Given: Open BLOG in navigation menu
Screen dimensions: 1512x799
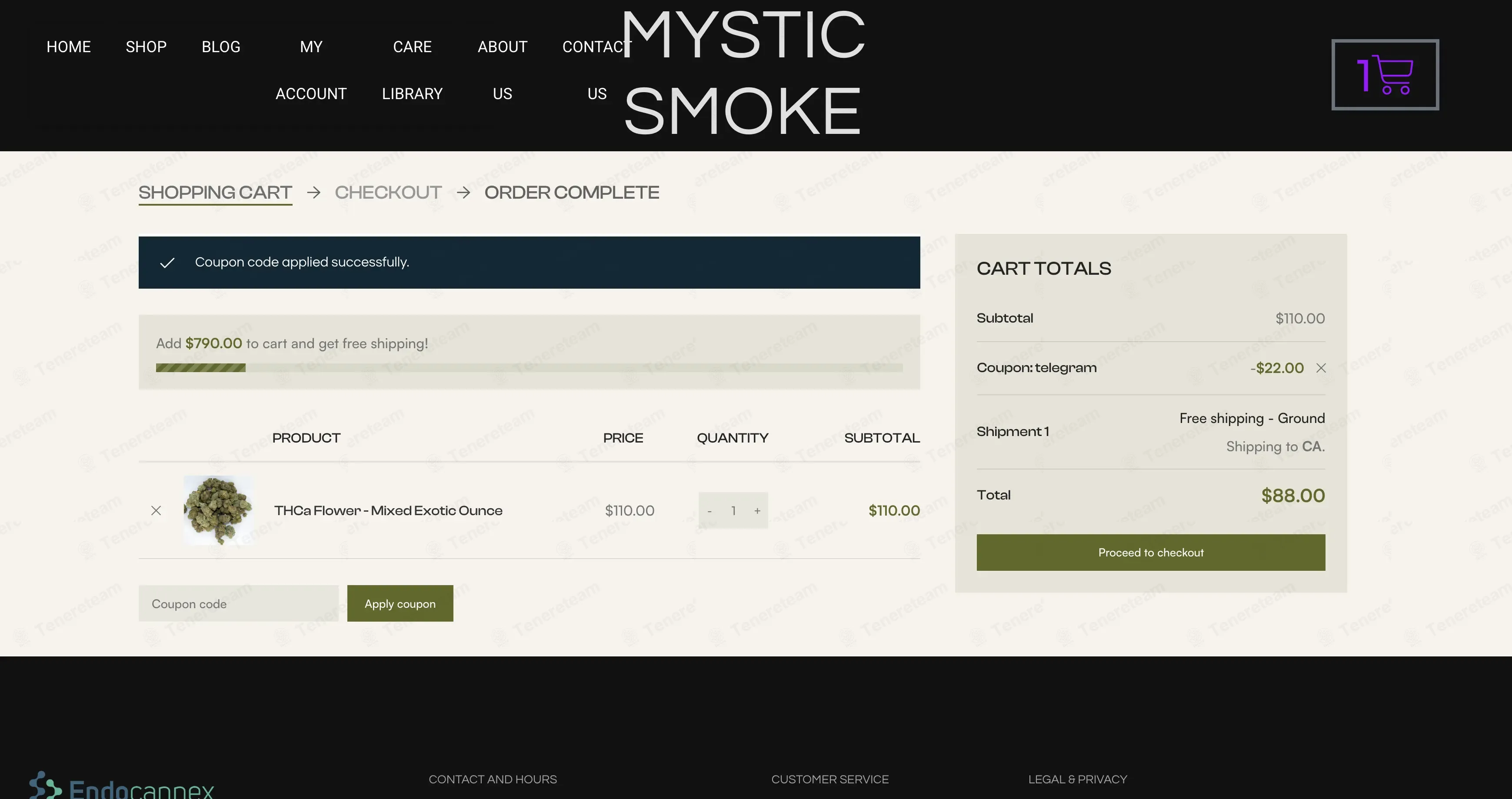Looking at the screenshot, I should coord(221,47).
